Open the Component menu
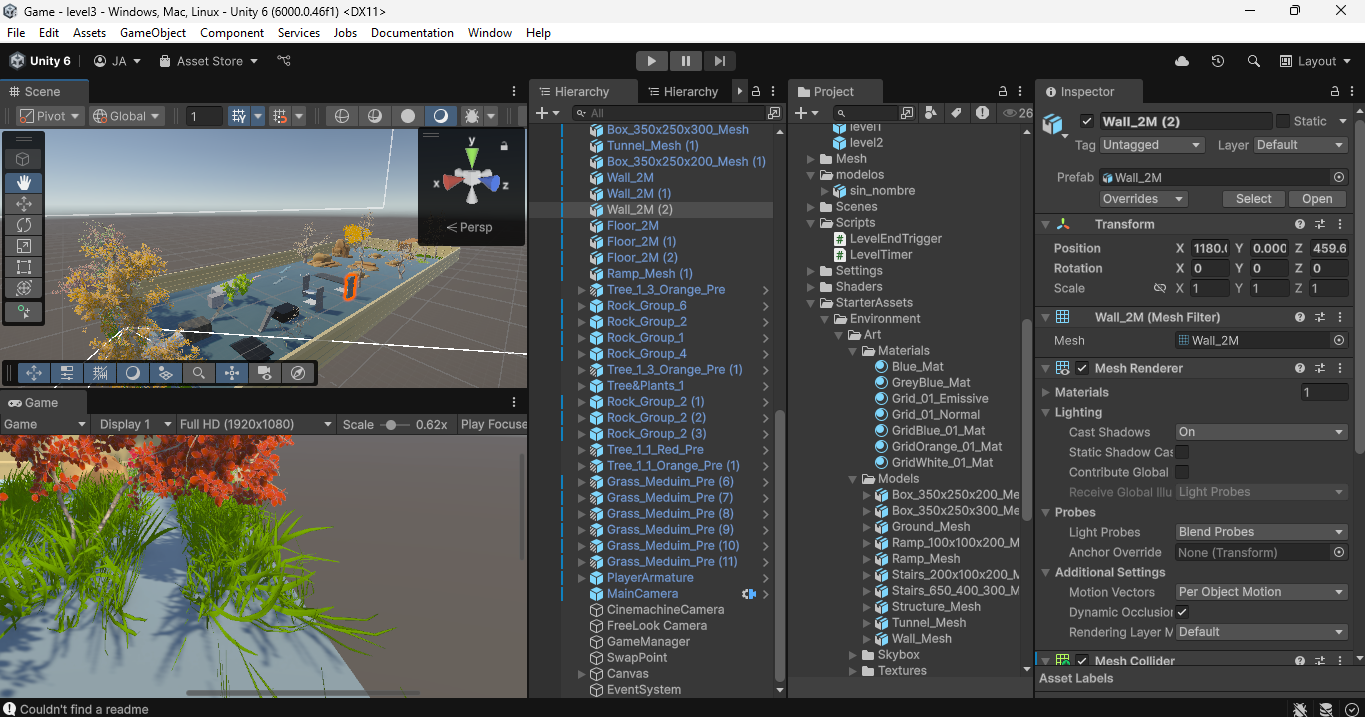1365x717 pixels. 232,33
